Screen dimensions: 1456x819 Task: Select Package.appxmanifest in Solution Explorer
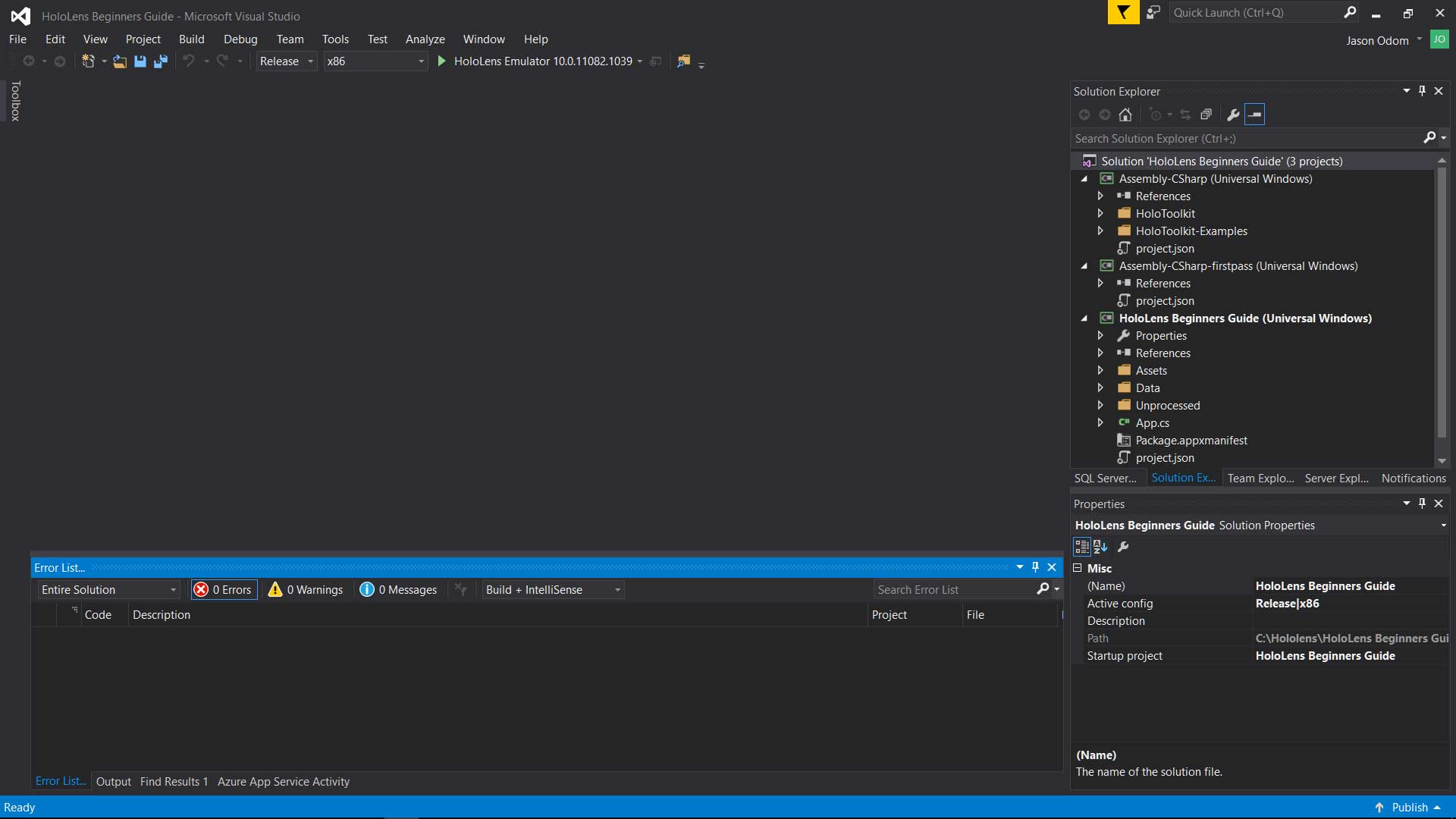point(1191,441)
